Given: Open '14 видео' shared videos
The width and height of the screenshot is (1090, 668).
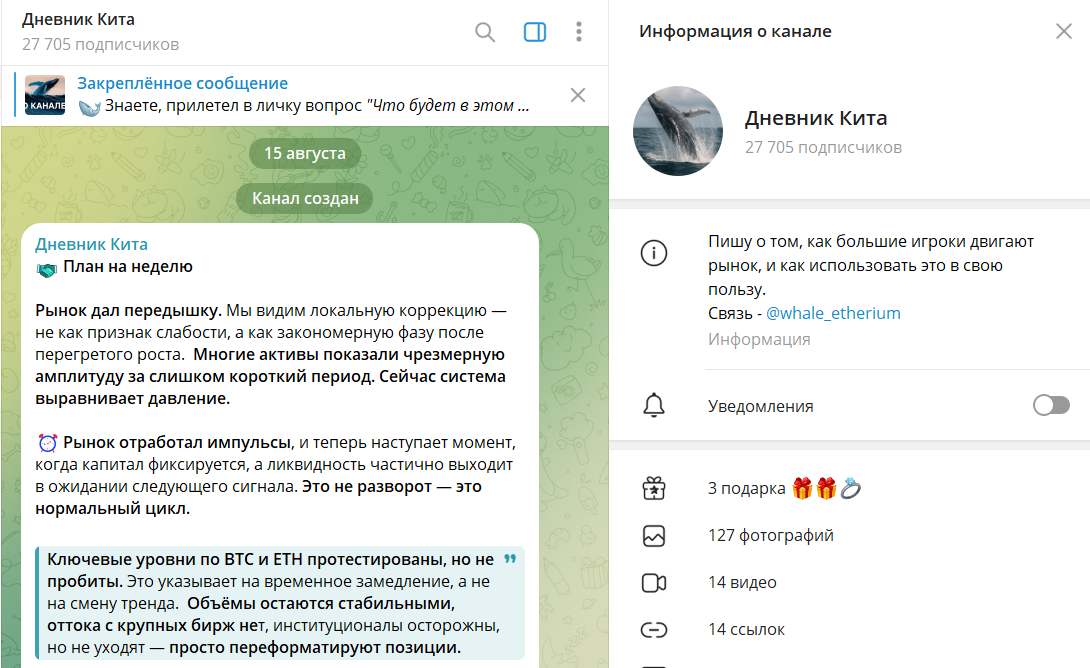Looking at the screenshot, I should pos(742,583).
